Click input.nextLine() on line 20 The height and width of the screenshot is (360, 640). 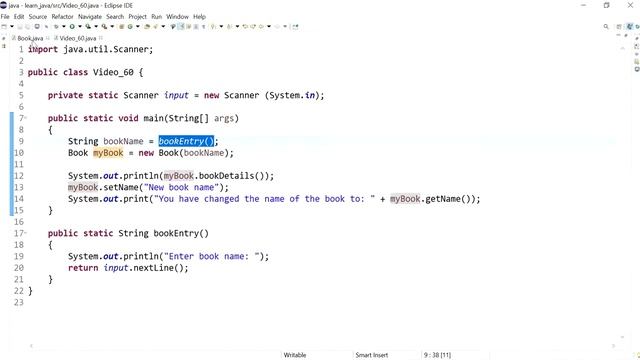pos(146,268)
